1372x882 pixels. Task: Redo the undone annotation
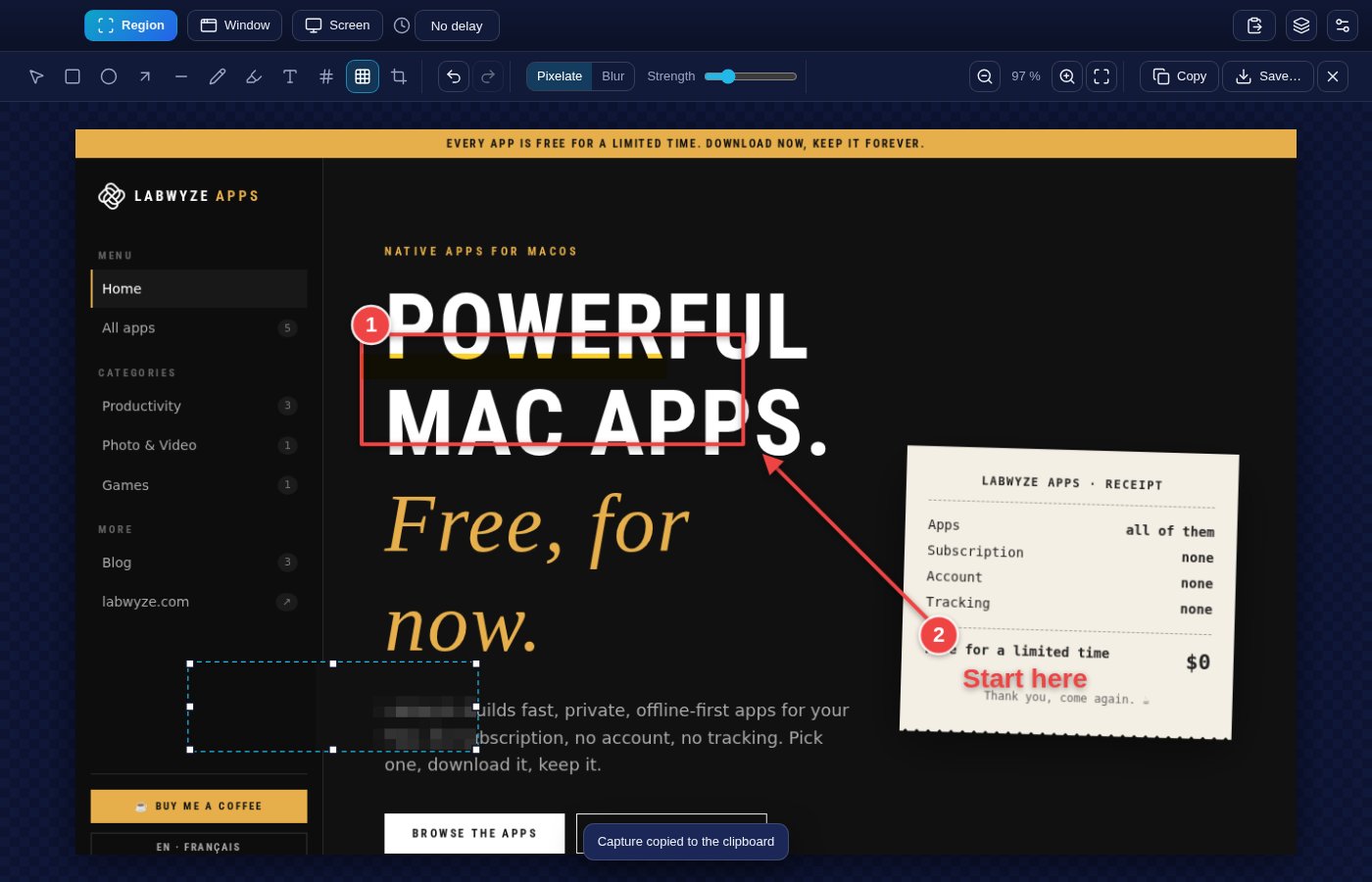[488, 76]
